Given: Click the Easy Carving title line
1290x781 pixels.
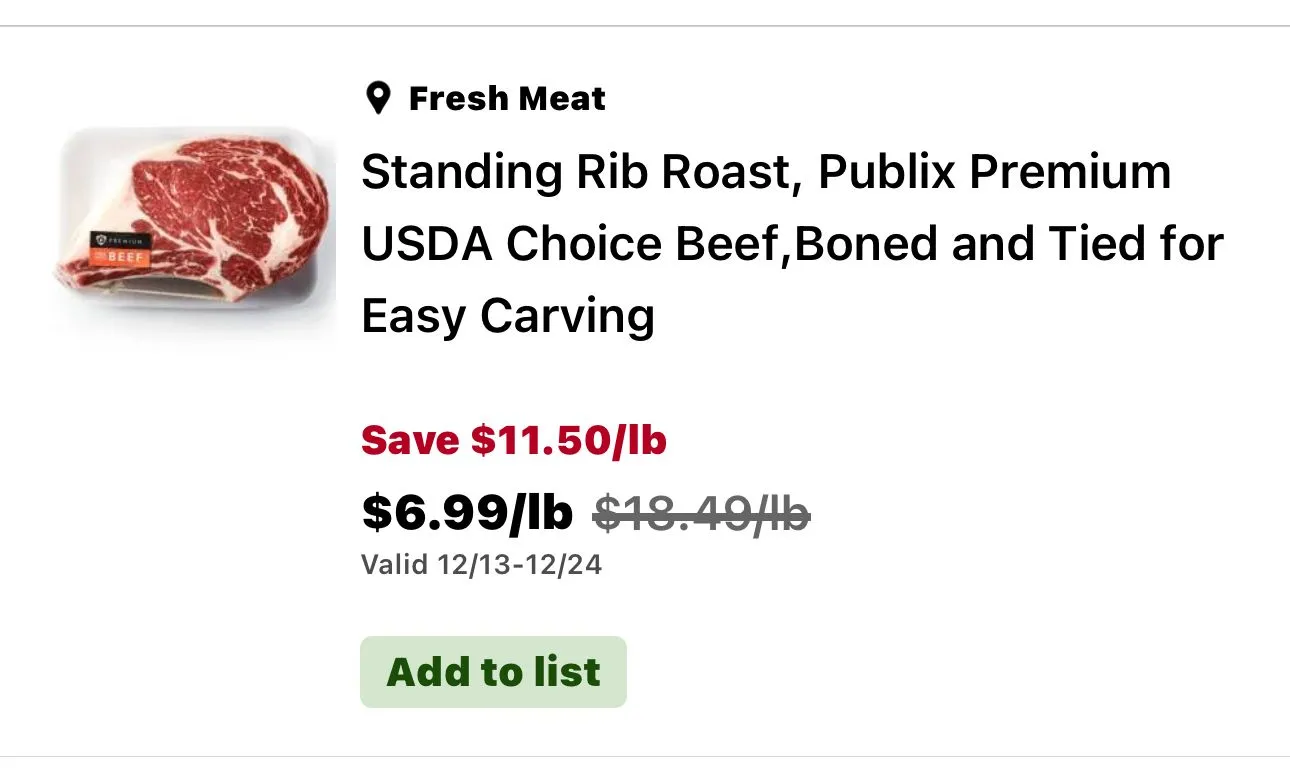Looking at the screenshot, I should [x=508, y=316].
